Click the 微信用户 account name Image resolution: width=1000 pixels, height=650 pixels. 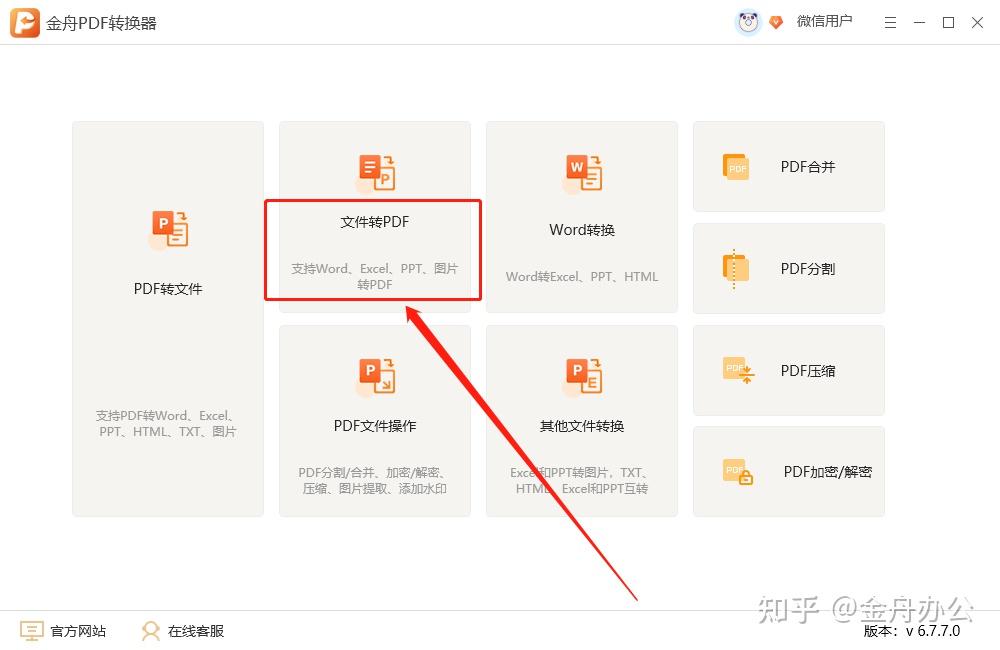(825, 21)
